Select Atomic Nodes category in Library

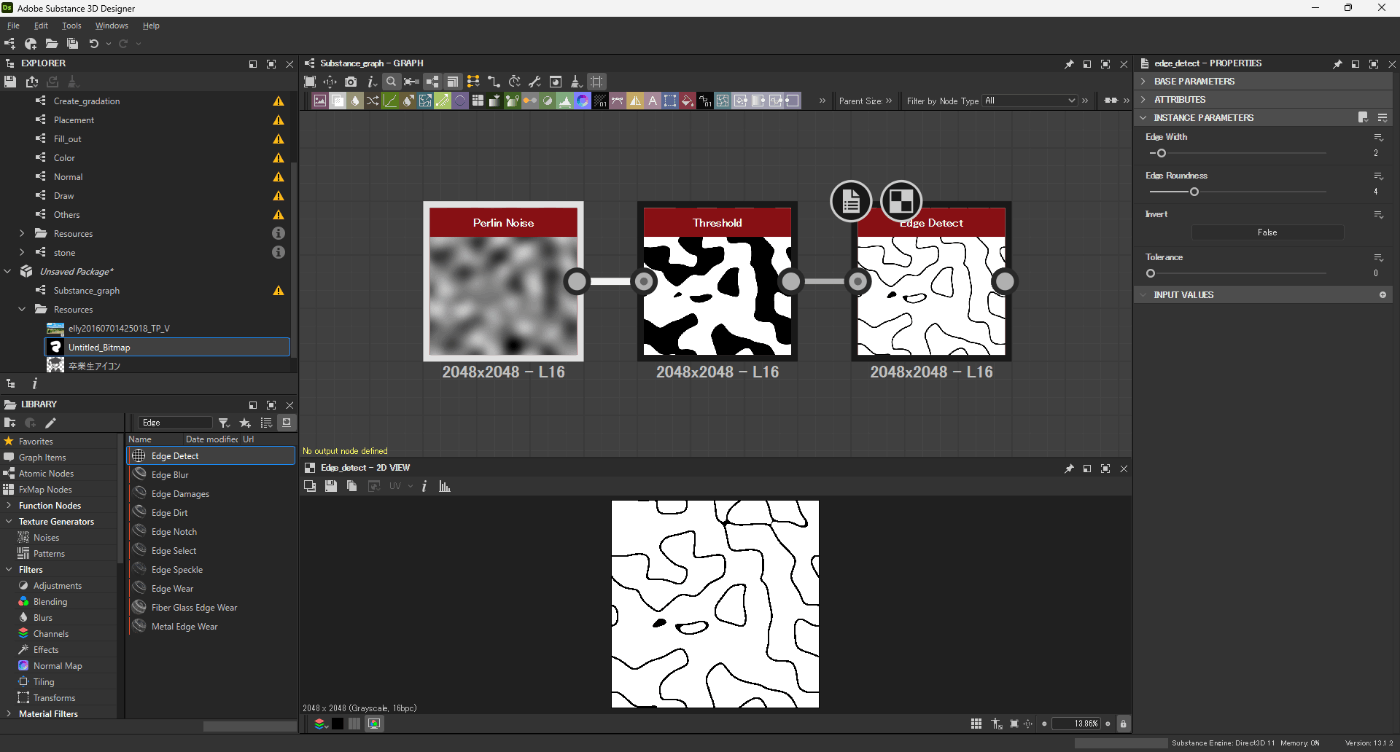click(x=46, y=474)
